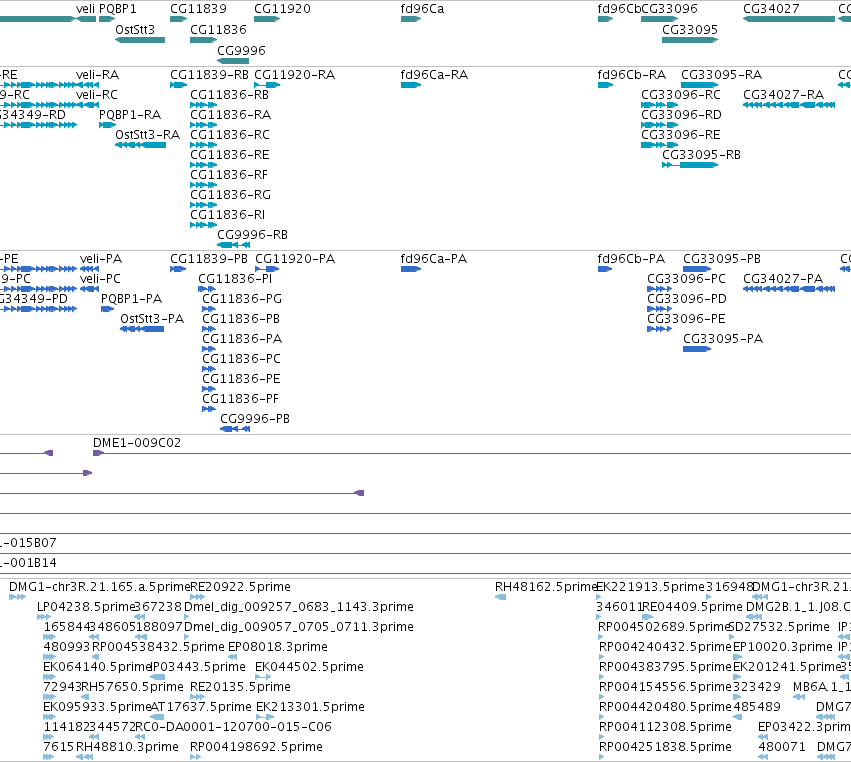This screenshot has width=851, height=762.
Task: Click the veli gene label
Action: [x=85, y=9]
